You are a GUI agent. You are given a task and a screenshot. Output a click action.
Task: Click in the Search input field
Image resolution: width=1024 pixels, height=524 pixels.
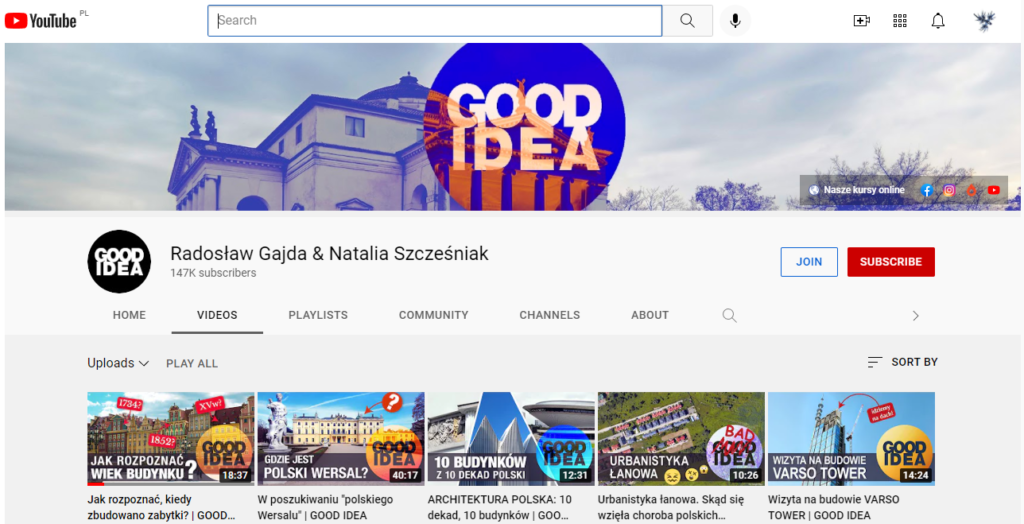(435, 20)
